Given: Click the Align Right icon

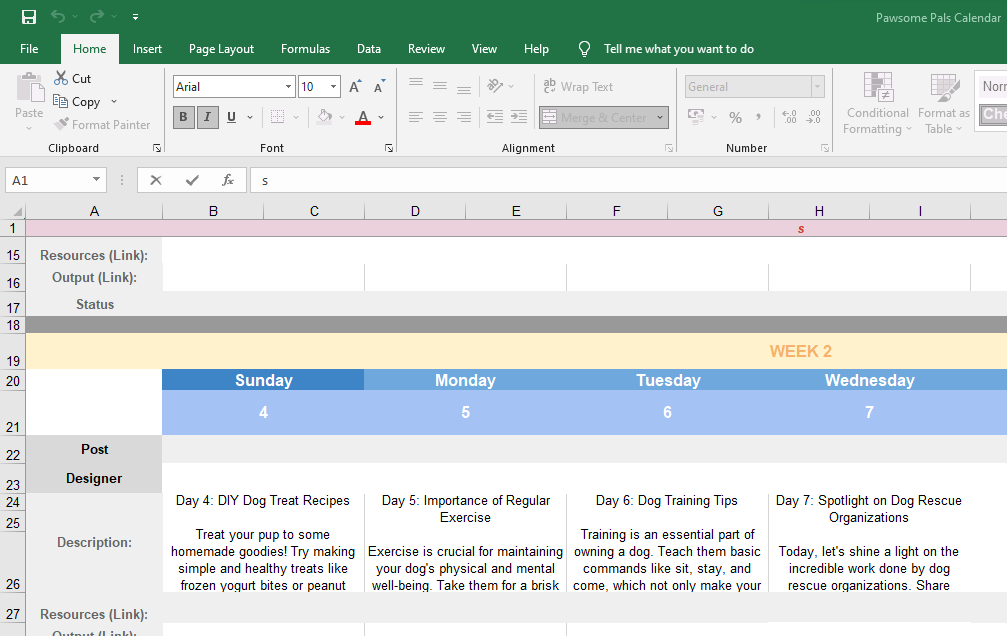Looking at the screenshot, I should click(464, 117).
